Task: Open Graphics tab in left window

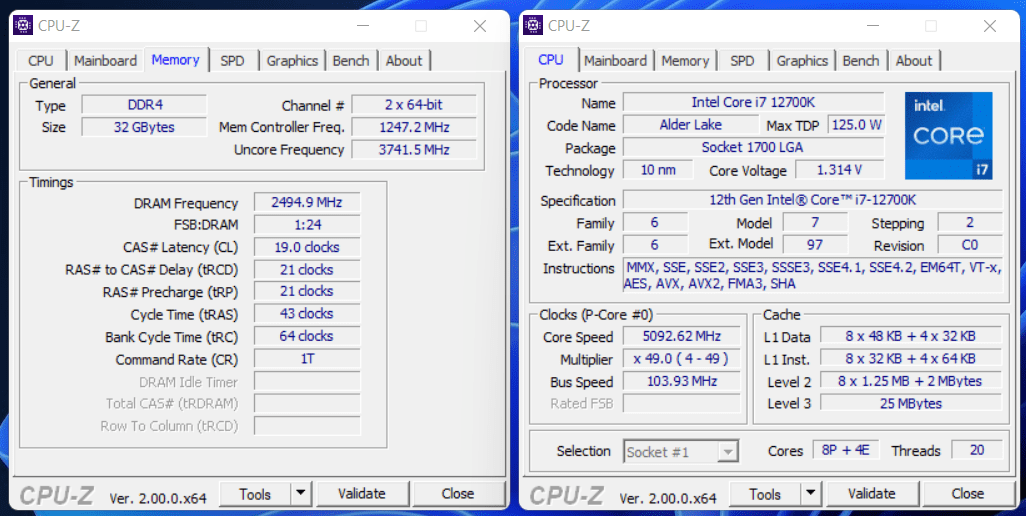Action: pyautogui.click(x=292, y=61)
